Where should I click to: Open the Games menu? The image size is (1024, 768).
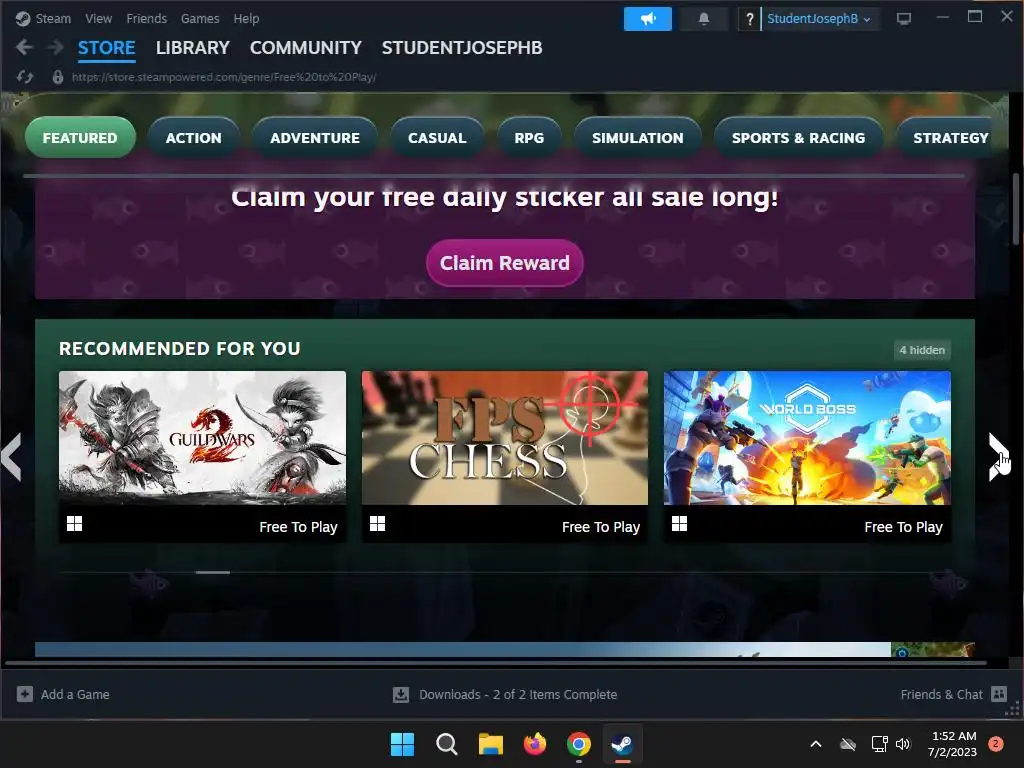(200, 19)
